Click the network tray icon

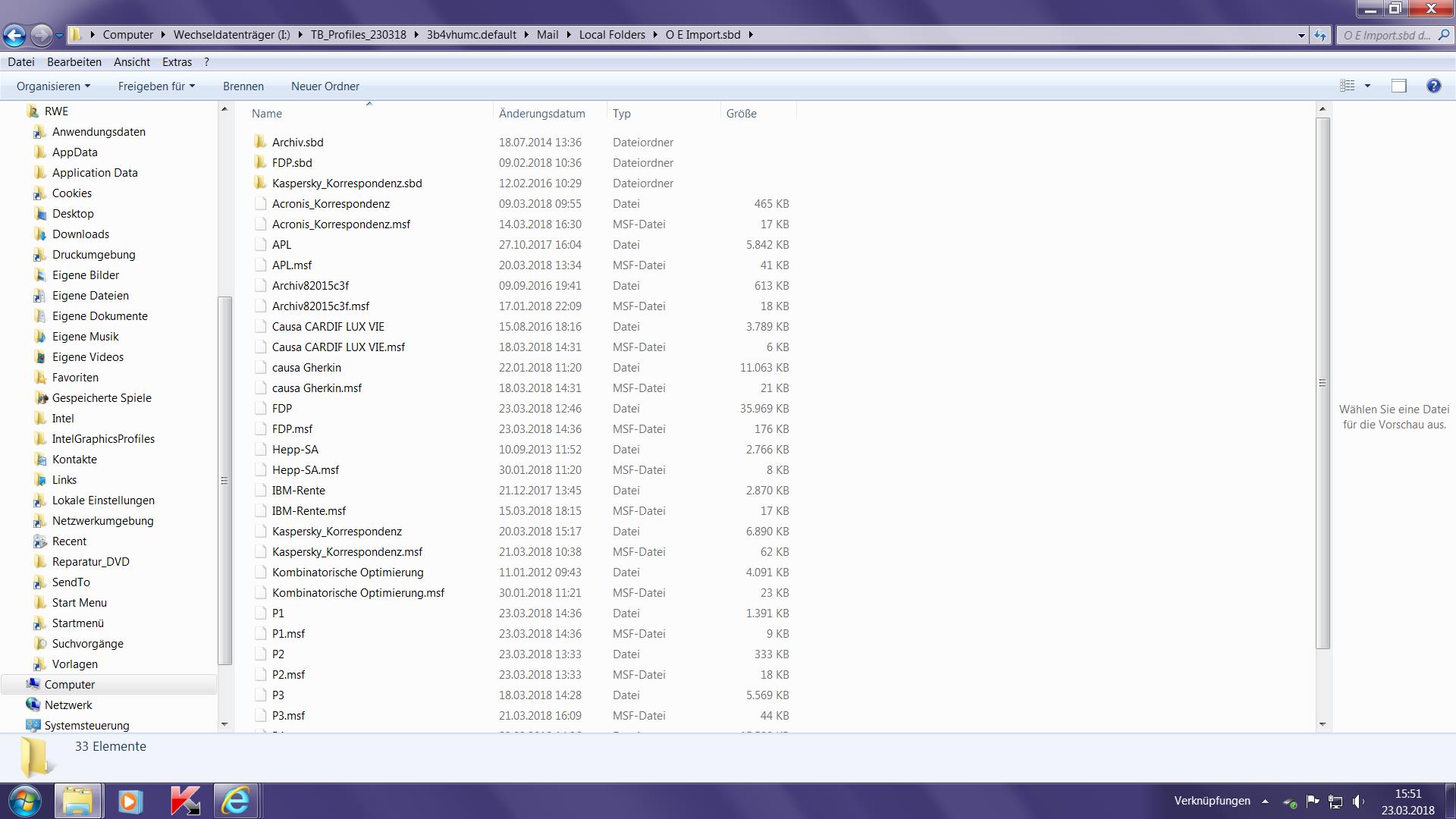coord(1335,802)
